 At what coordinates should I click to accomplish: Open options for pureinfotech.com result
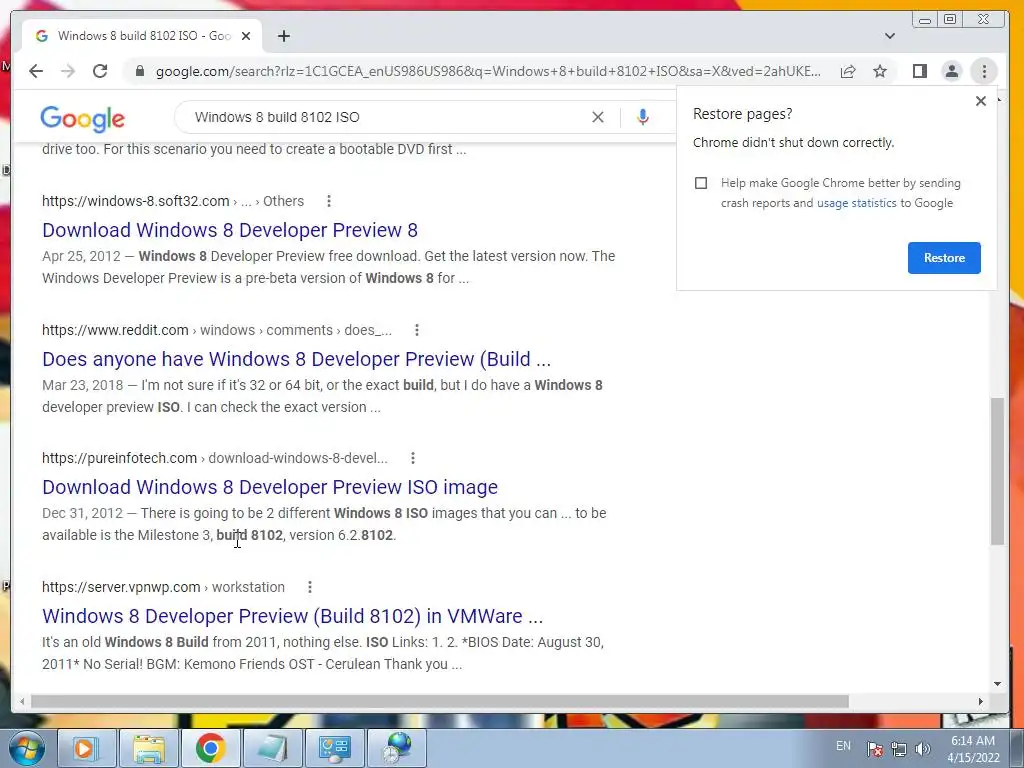pyautogui.click(x=413, y=458)
